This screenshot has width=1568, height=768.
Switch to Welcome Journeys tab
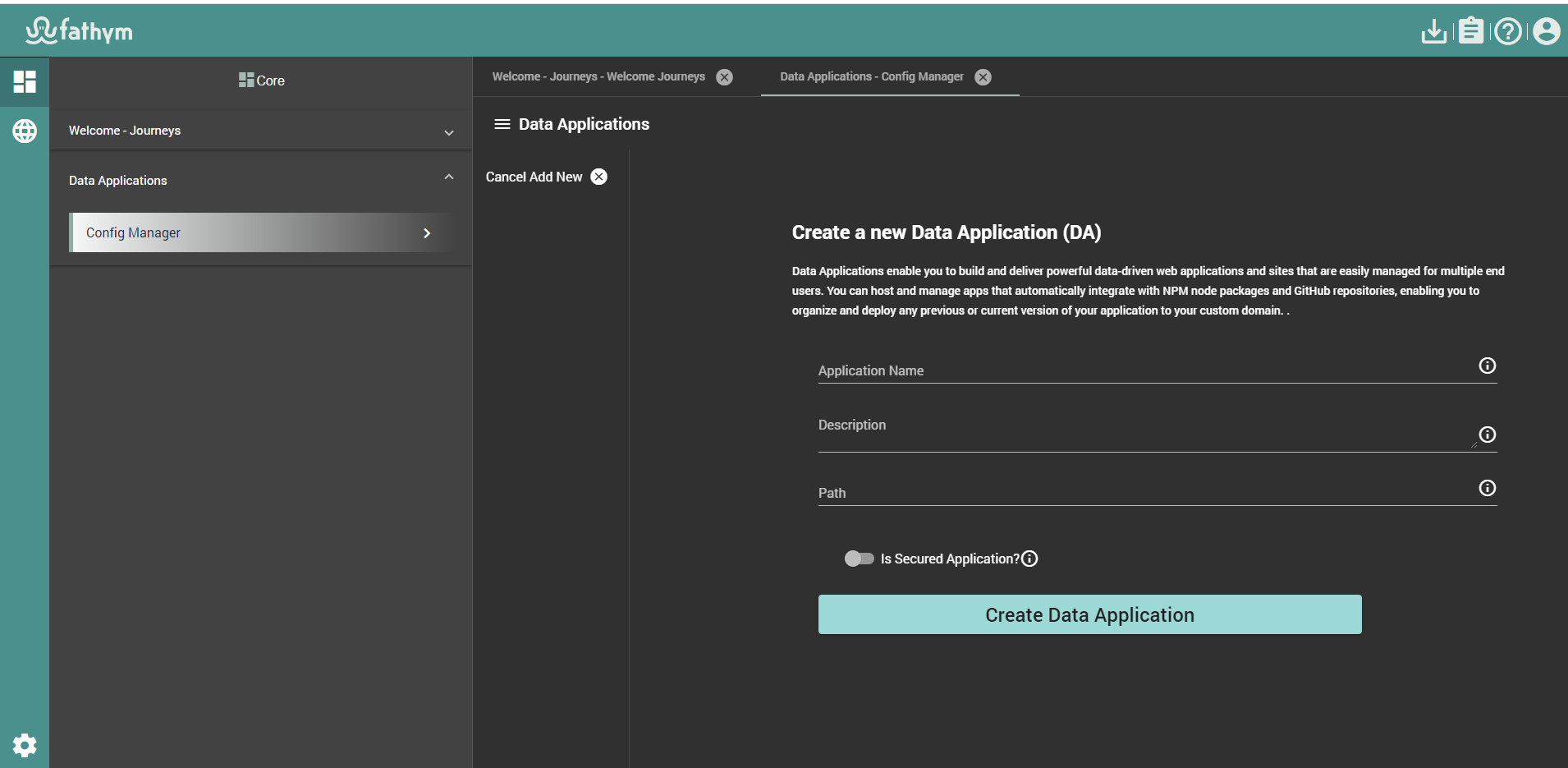[598, 76]
